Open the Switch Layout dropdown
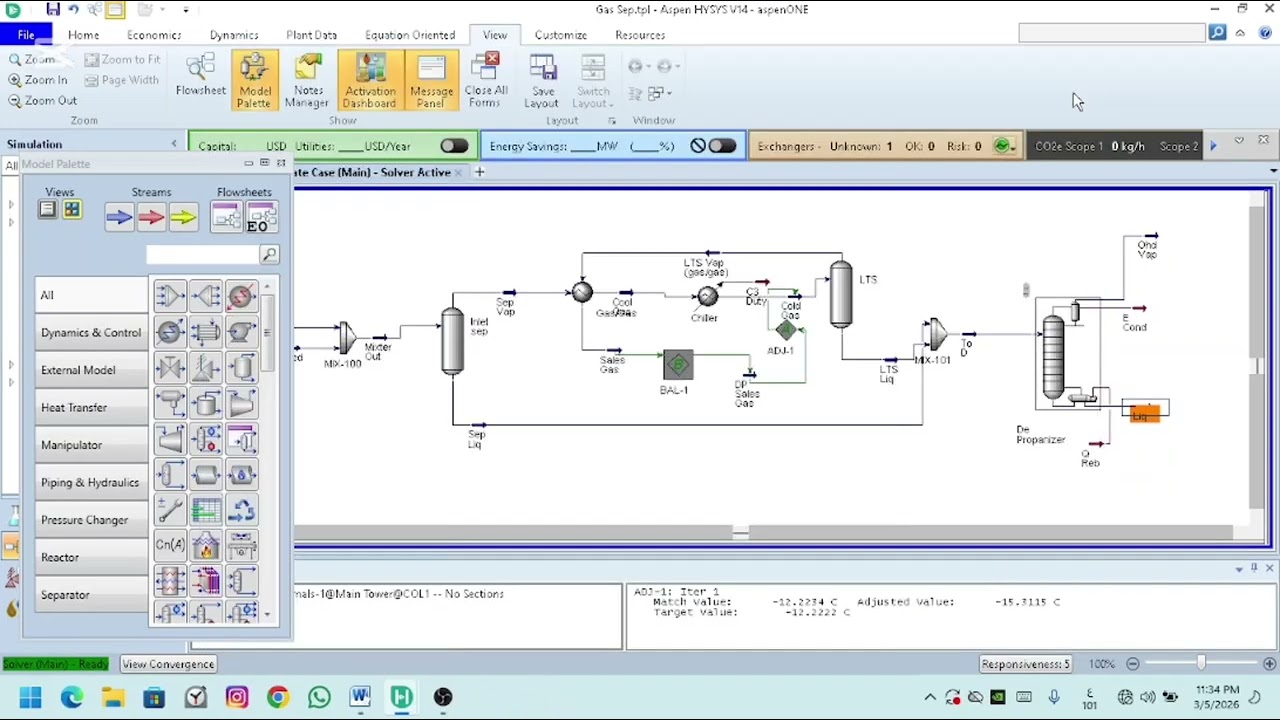 pyautogui.click(x=593, y=80)
